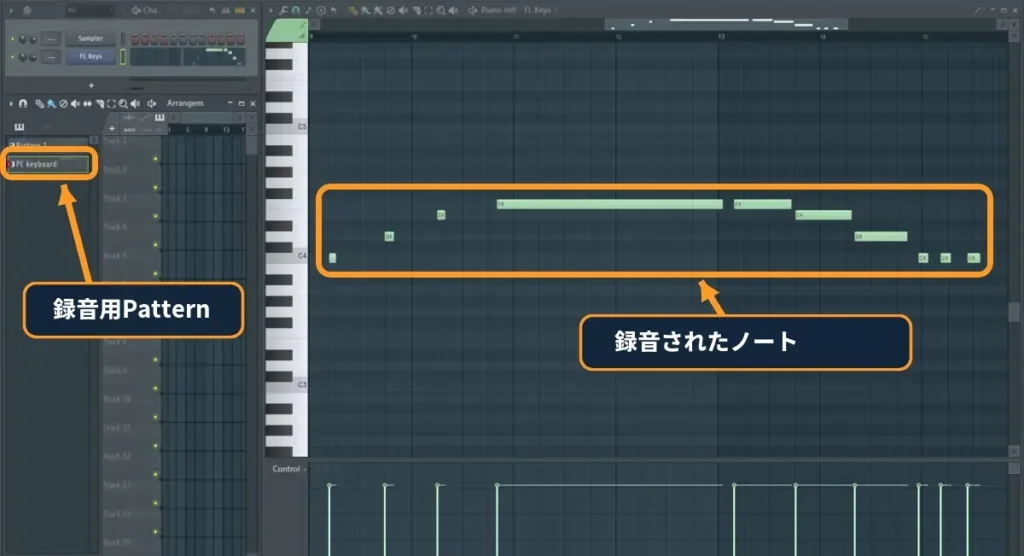
Task: Open piano roll menu arrow
Action: click(x=271, y=10)
